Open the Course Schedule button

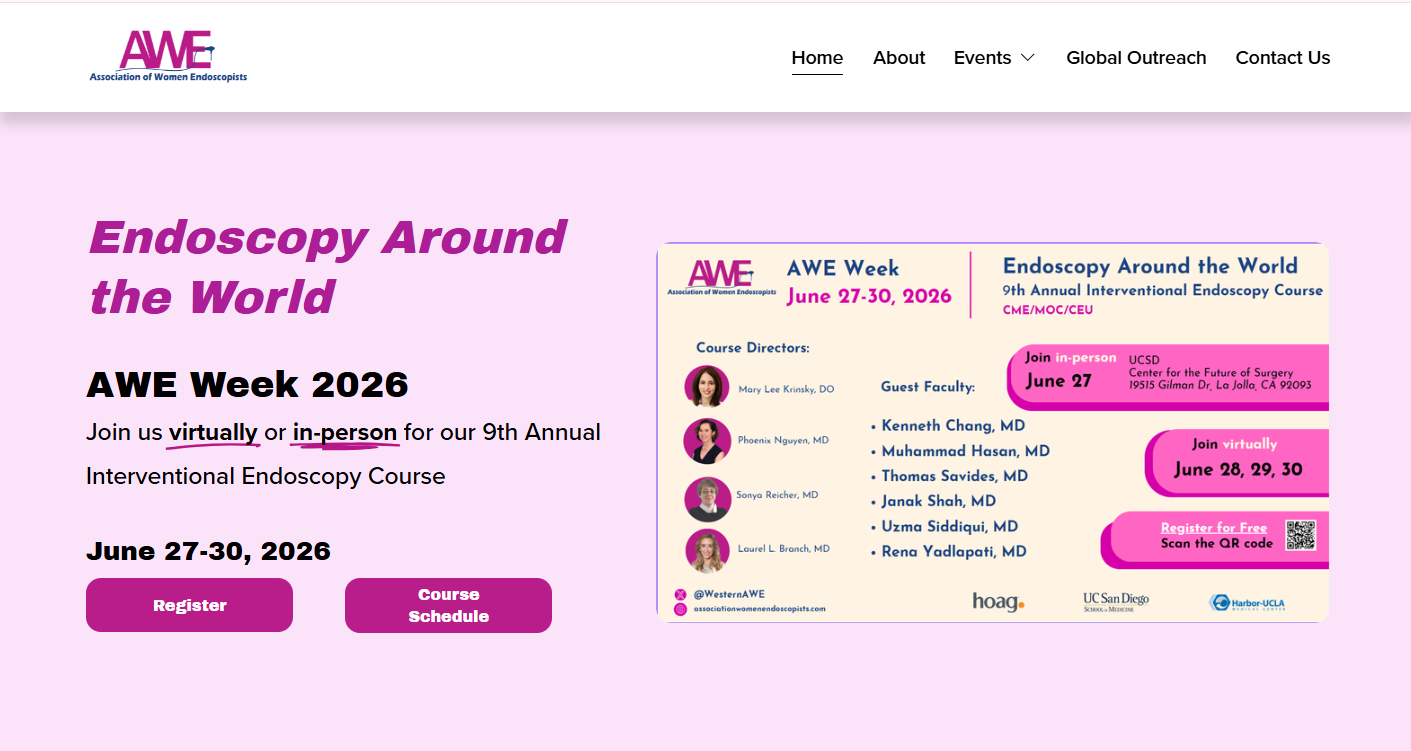coord(448,605)
